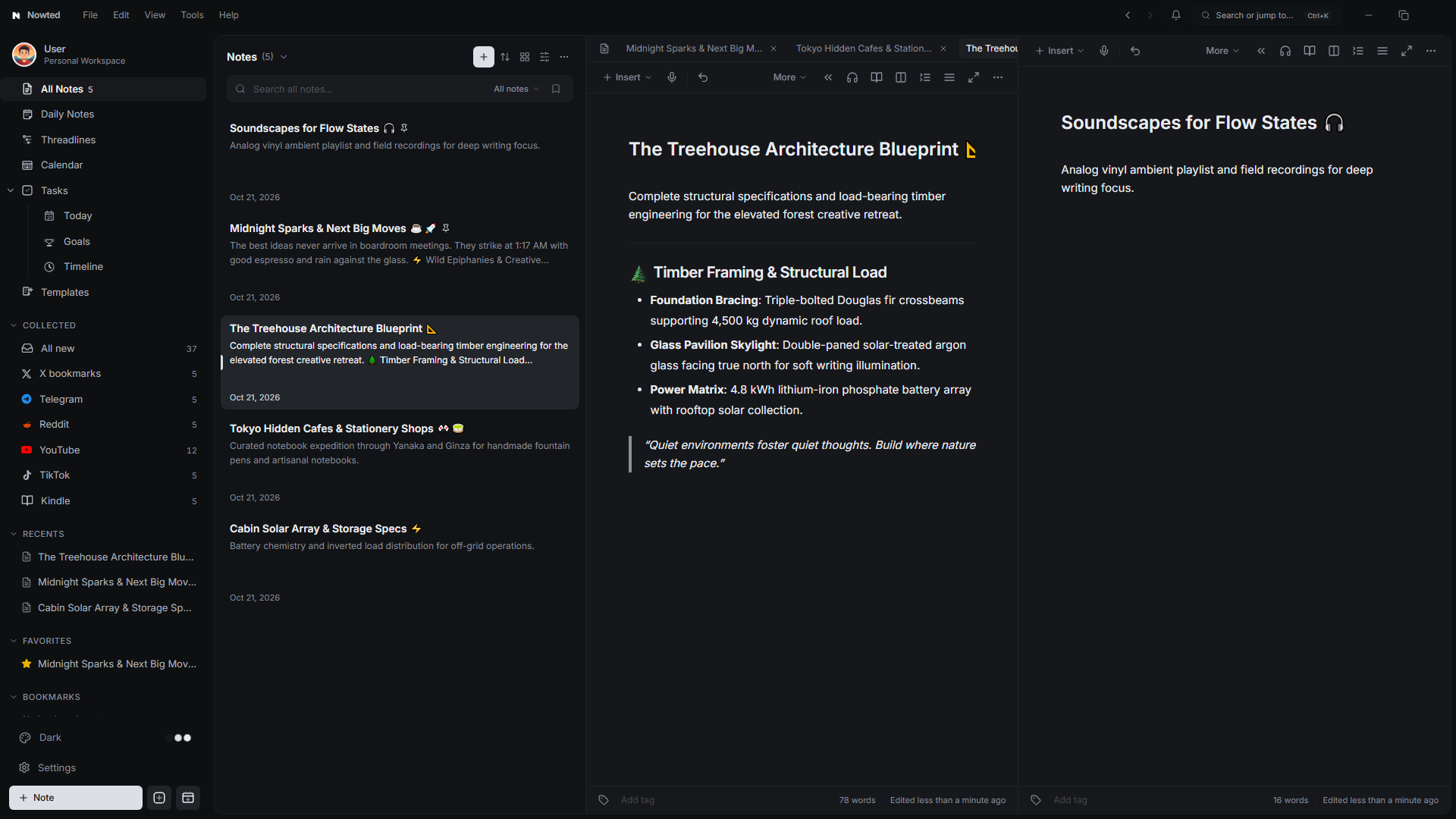
Task: Open the Tools menu
Action: click(192, 15)
